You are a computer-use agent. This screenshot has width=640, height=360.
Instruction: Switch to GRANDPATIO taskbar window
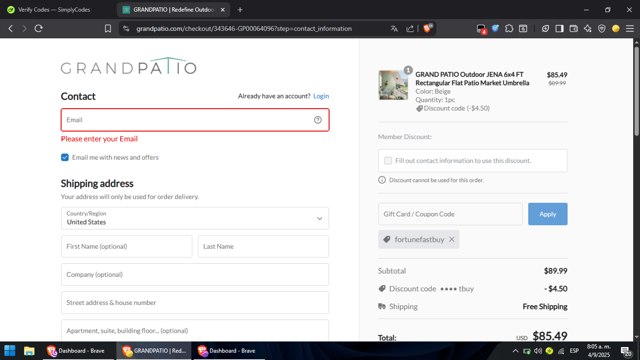point(154,351)
